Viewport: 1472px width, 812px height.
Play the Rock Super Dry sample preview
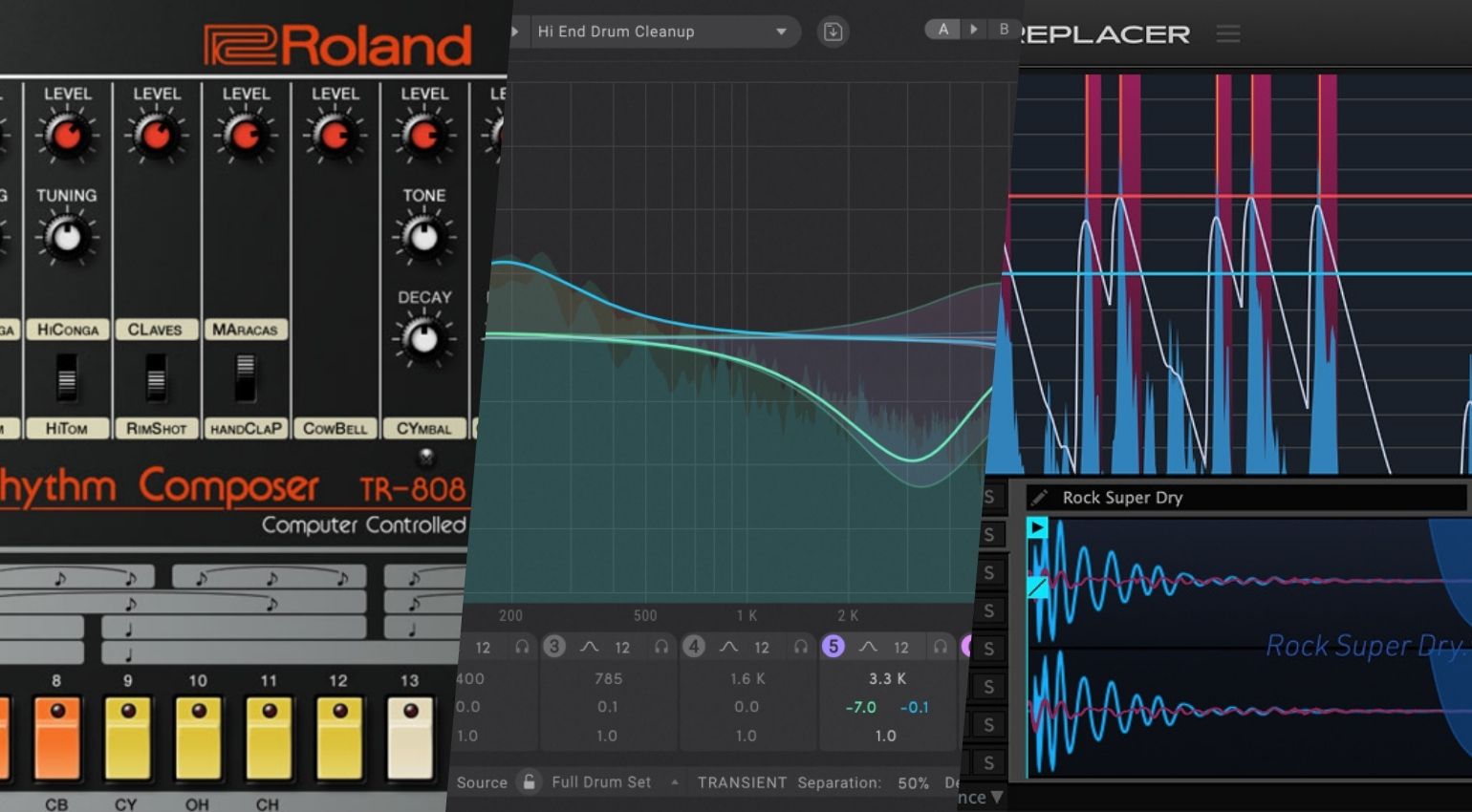[x=1037, y=527]
